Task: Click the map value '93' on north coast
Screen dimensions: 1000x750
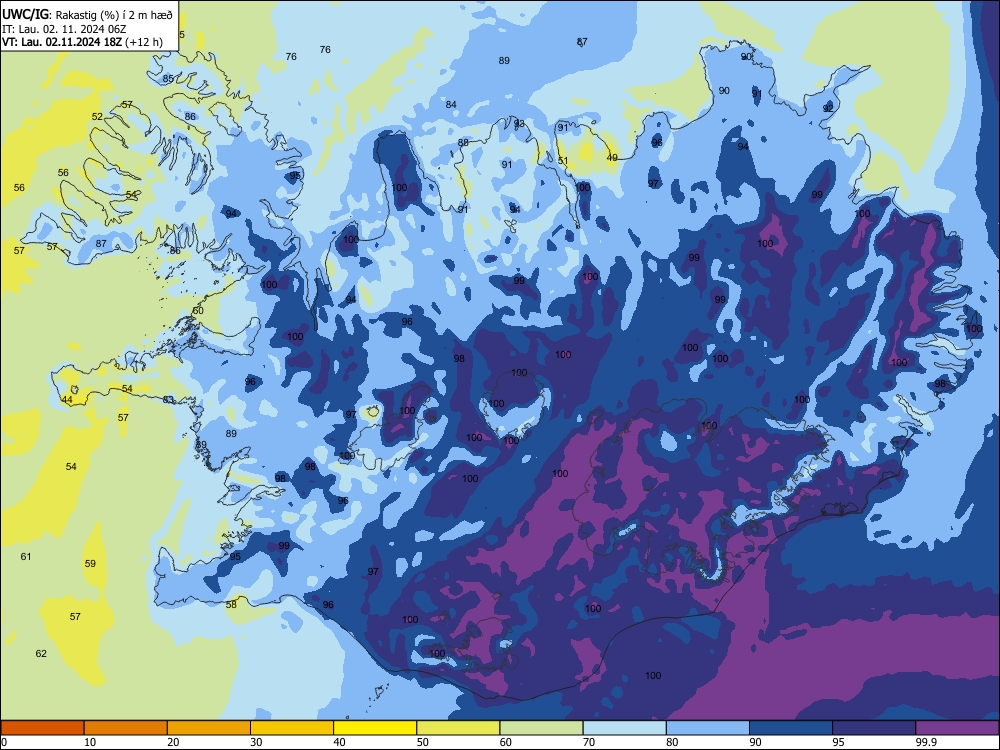Action: coord(519,124)
